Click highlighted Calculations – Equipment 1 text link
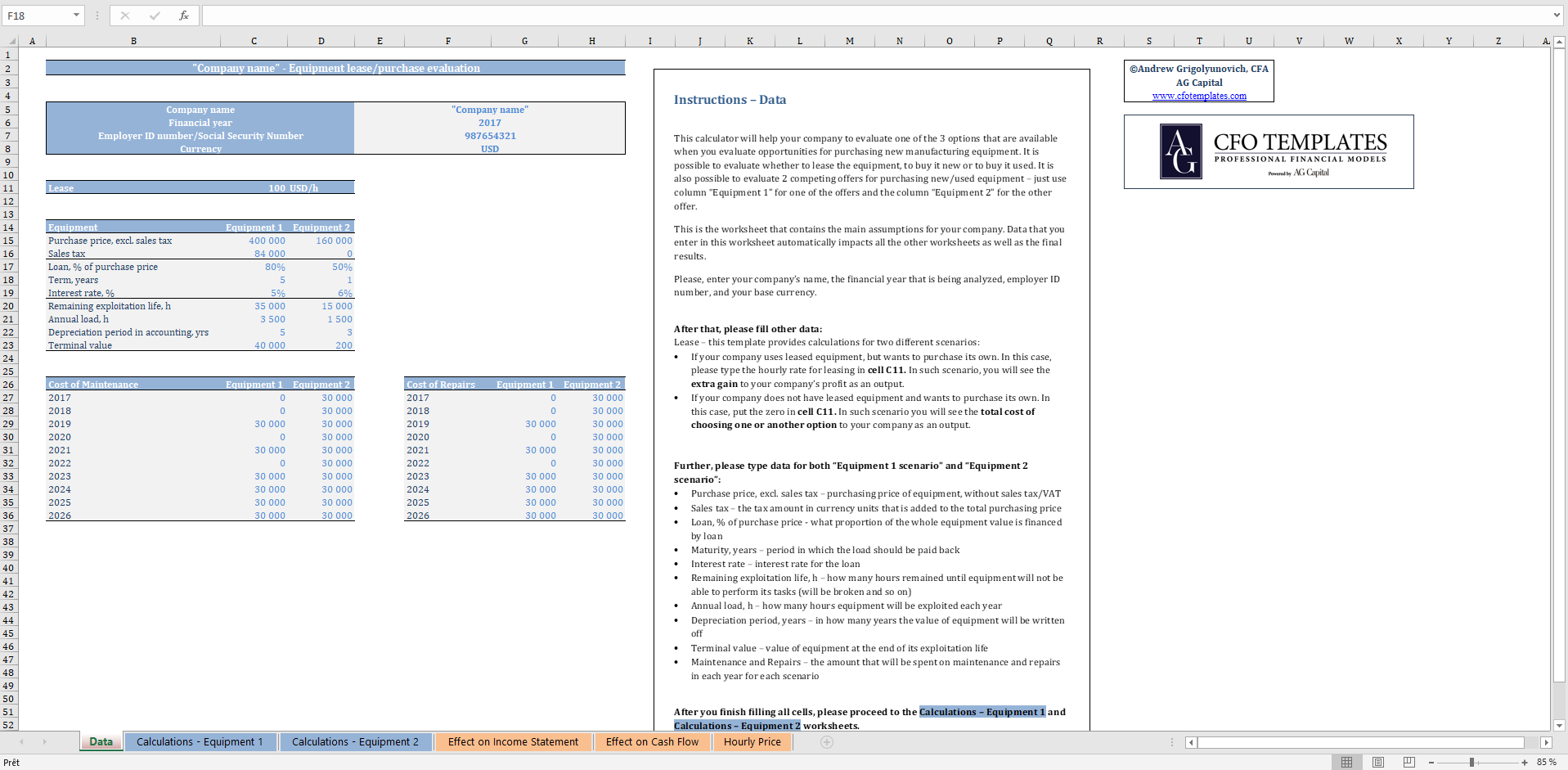1568x770 pixels. click(x=982, y=712)
